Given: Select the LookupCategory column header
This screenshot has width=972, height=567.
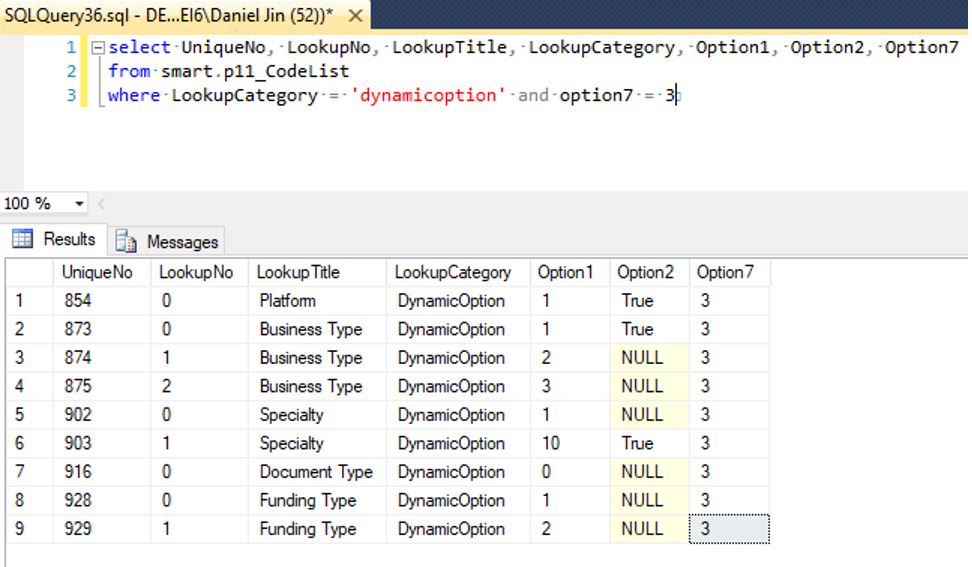Looking at the screenshot, I should click(x=458, y=272).
